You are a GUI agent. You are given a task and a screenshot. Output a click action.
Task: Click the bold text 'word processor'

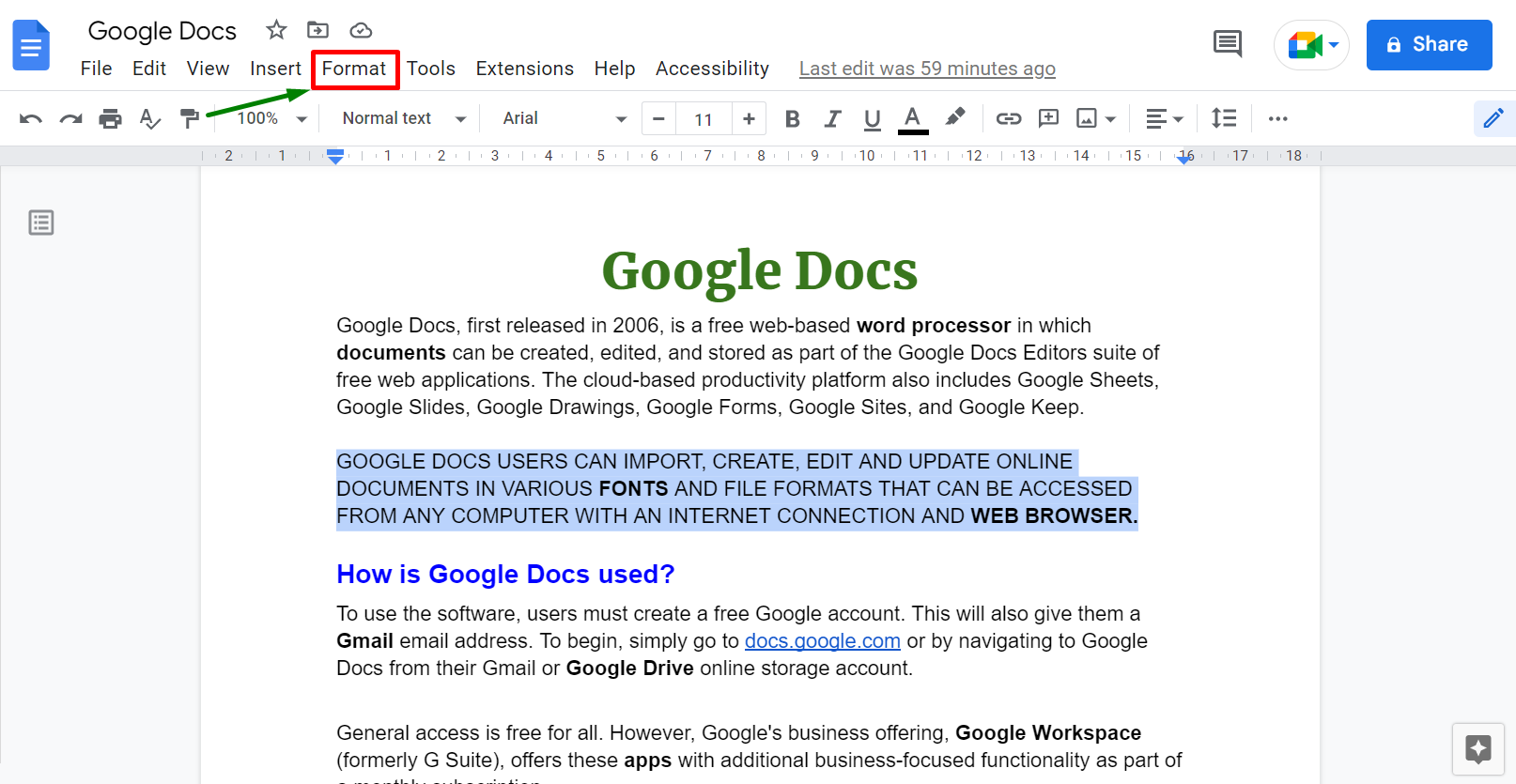click(934, 326)
